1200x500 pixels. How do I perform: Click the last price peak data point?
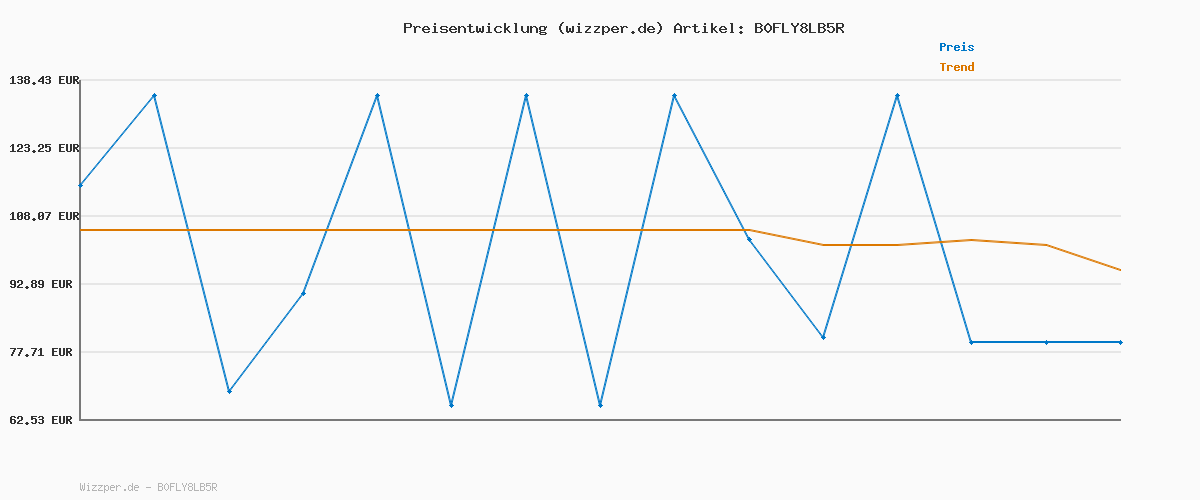coord(897,95)
